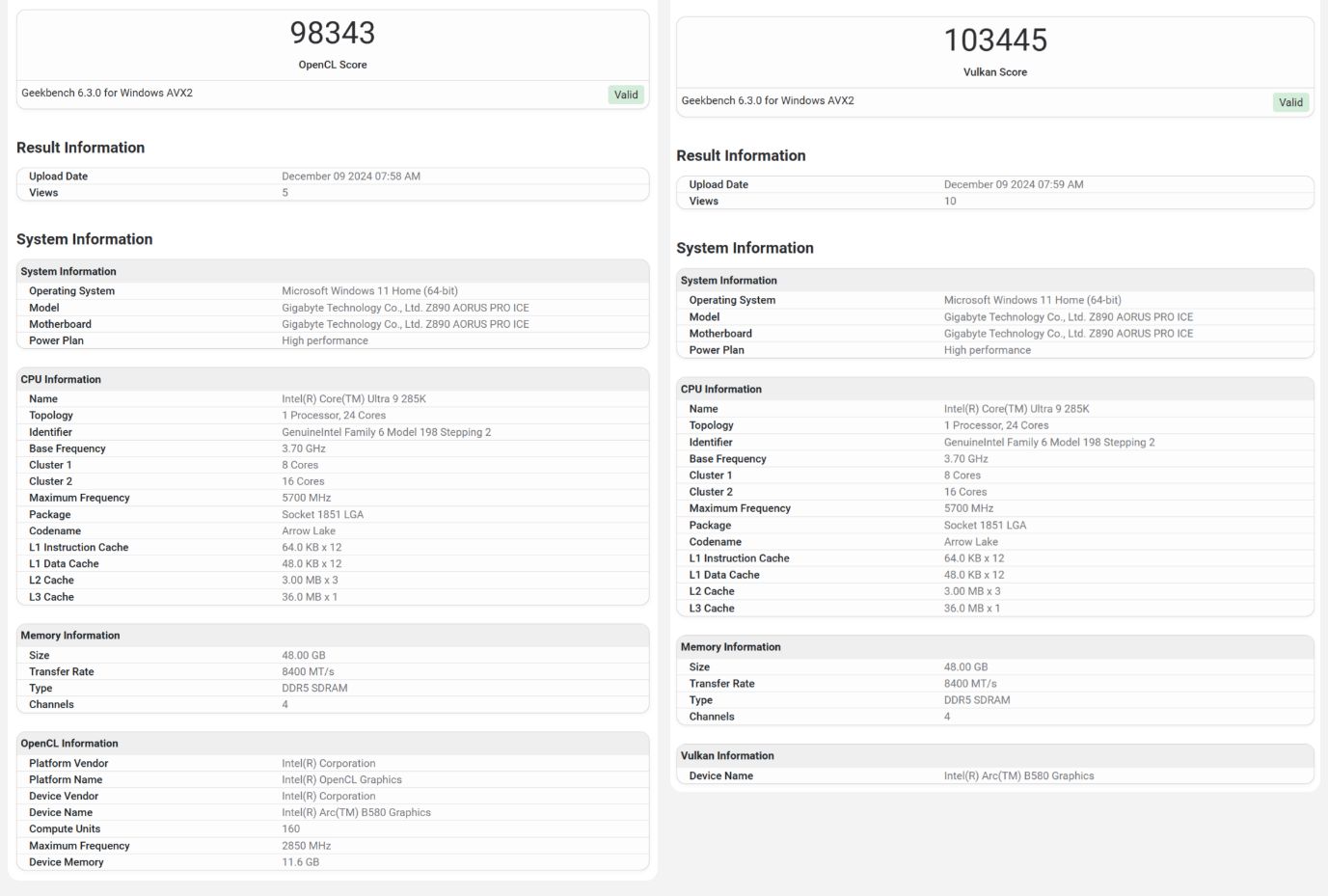
Task: Click the OpenCL Information section header
Action: click(69, 744)
